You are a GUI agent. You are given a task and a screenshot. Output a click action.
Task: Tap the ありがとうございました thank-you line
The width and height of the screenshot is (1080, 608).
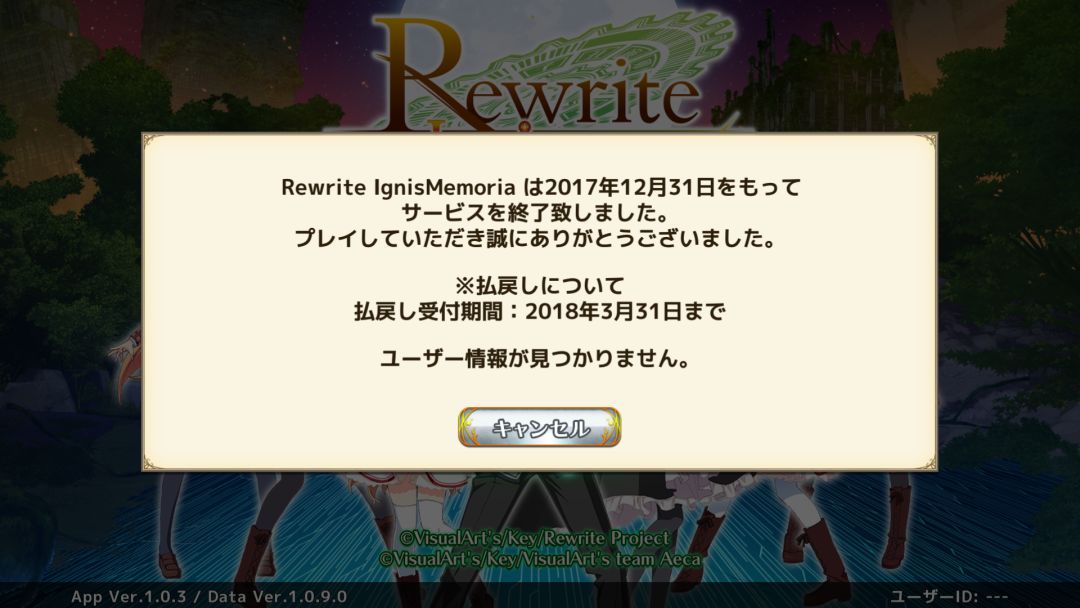[535, 238]
